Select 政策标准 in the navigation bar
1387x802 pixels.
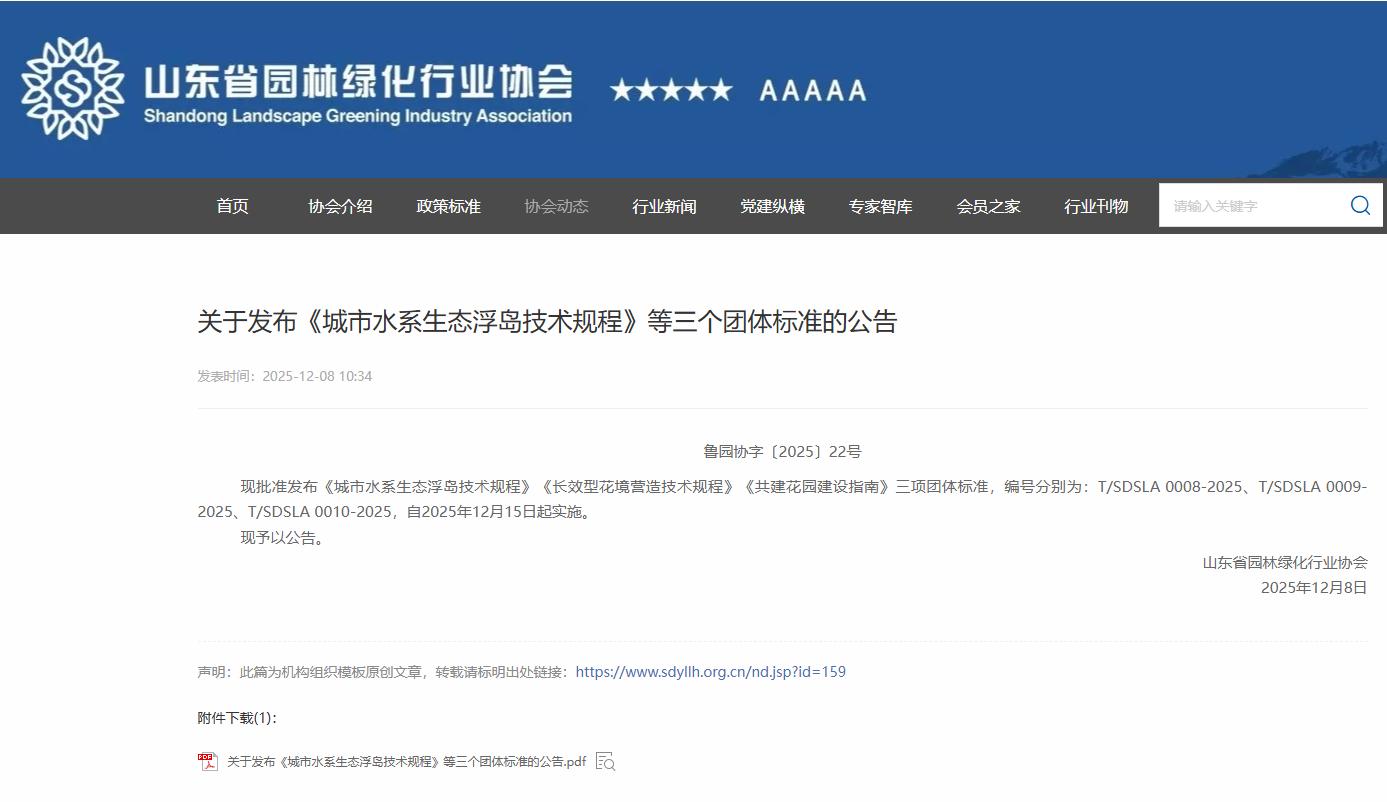click(x=448, y=206)
